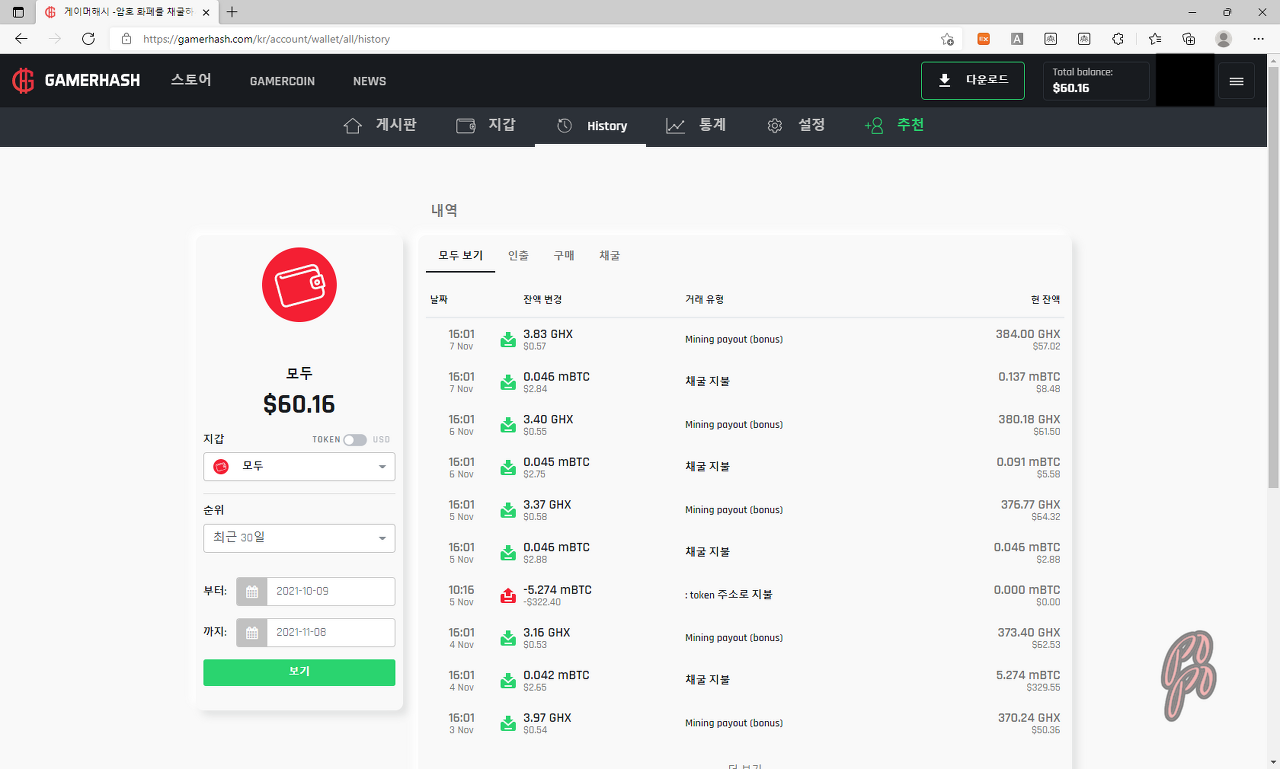The height and width of the screenshot is (769, 1280).
Task: Click the 현 잔액 column header
Action: tap(1045, 300)
